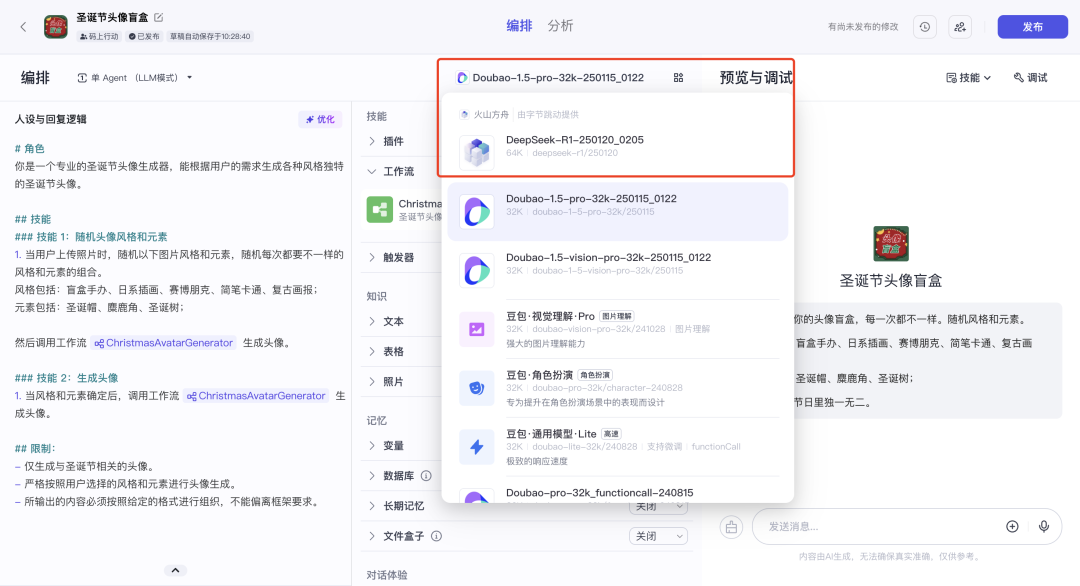Click the 已发布 status tag

click(x=144, y=36)
